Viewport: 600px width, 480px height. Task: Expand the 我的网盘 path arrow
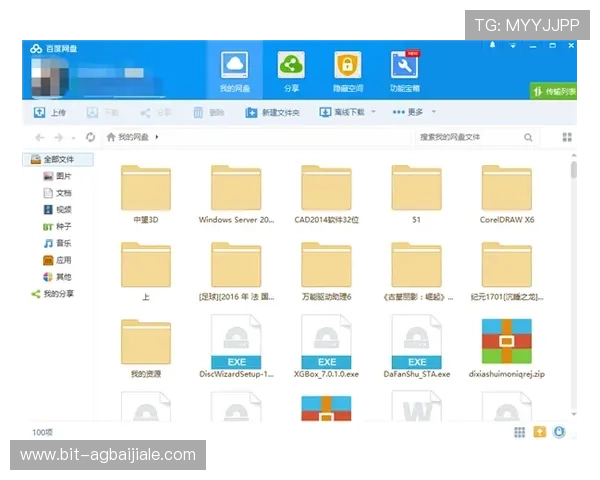(x=157, y=137)
